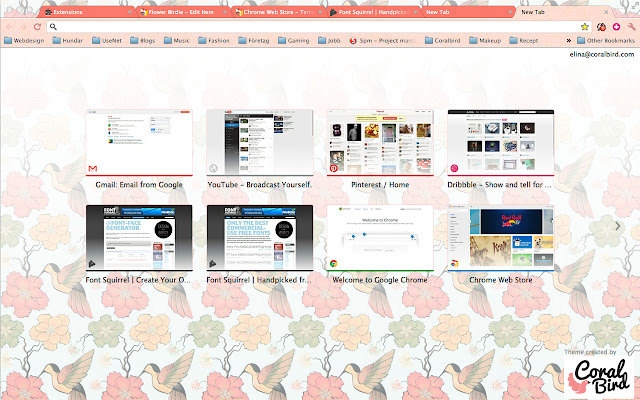This screenshot has height=400, width=640.
Task: Click the search magnifier in the address bar
Action: (53, 27)
